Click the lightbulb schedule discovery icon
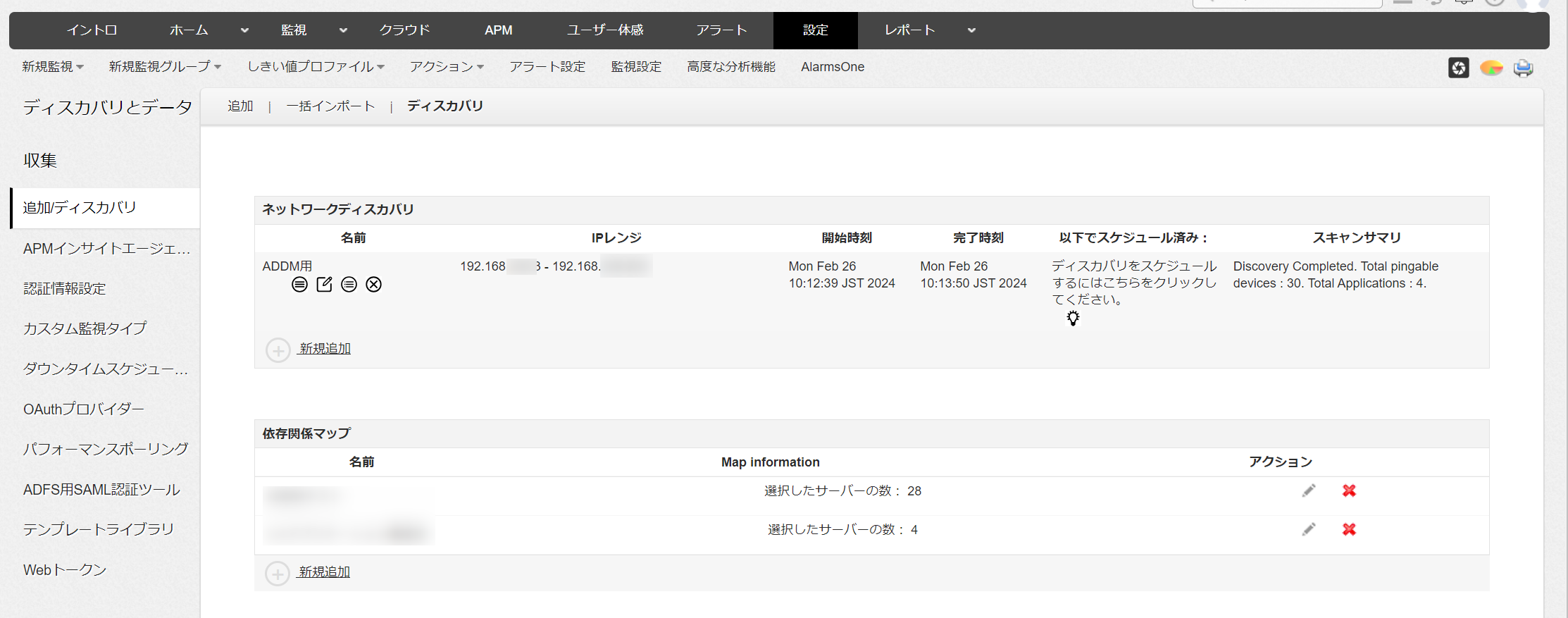Viewport: 1568px width, 618px height. pyautogui.click(x=1072, y=319)
